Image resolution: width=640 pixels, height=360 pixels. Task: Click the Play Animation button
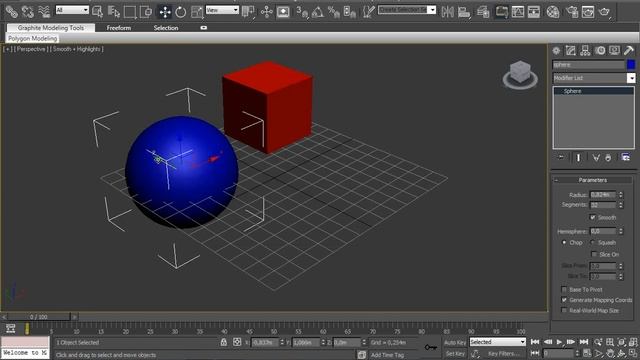click(x=559, y=342)
